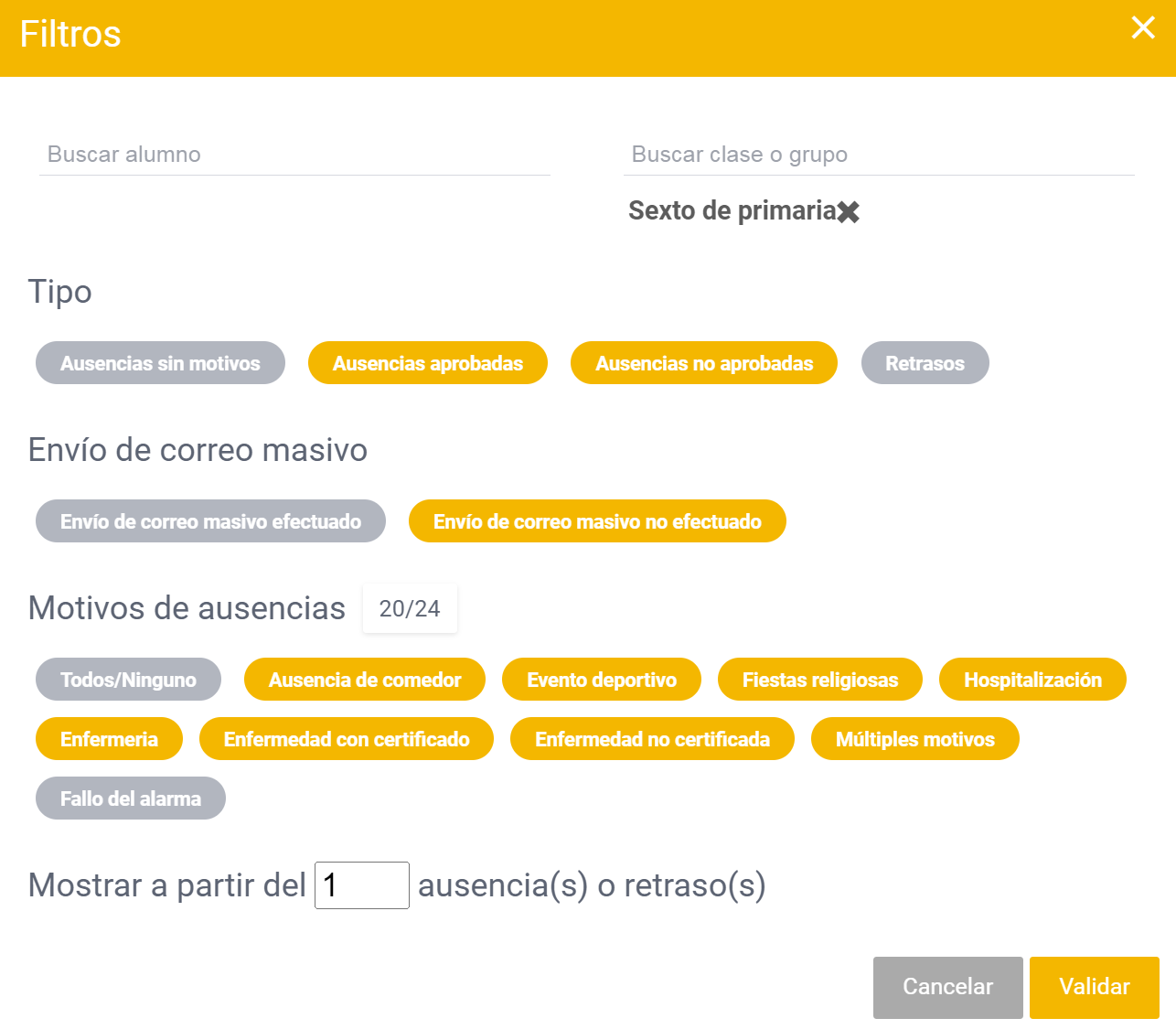Disable the Enfermedad con certificado reason
Screen dimensions: 1176x1029
click(x=347, y=738)
